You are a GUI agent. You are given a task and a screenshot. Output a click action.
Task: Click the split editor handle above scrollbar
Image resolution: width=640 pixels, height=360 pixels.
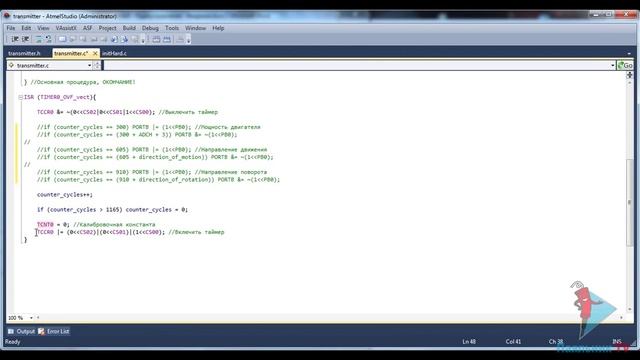click(x=629, y=75)
